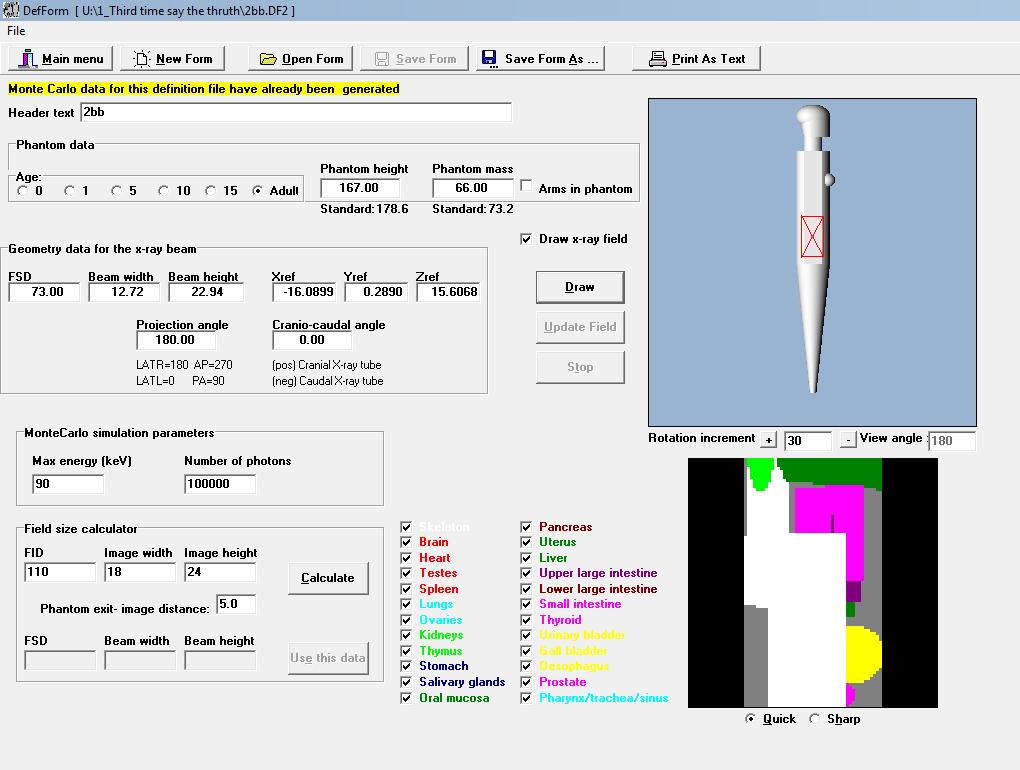
Task: Click the Max energy keV field
Action: (68, 484)
